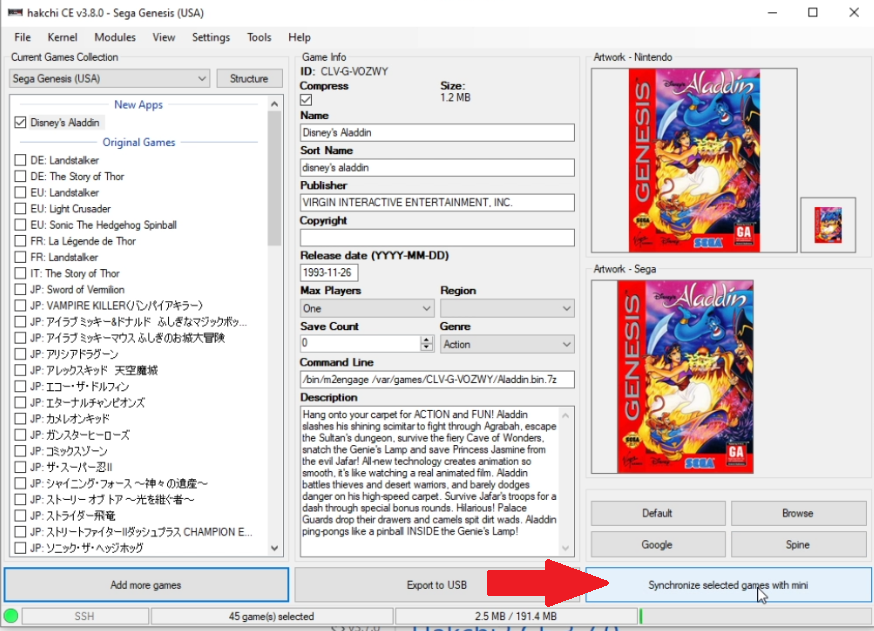874x631 pixels.
Task: Click the Sort Name input field
Action: click(x=437, y=168)
